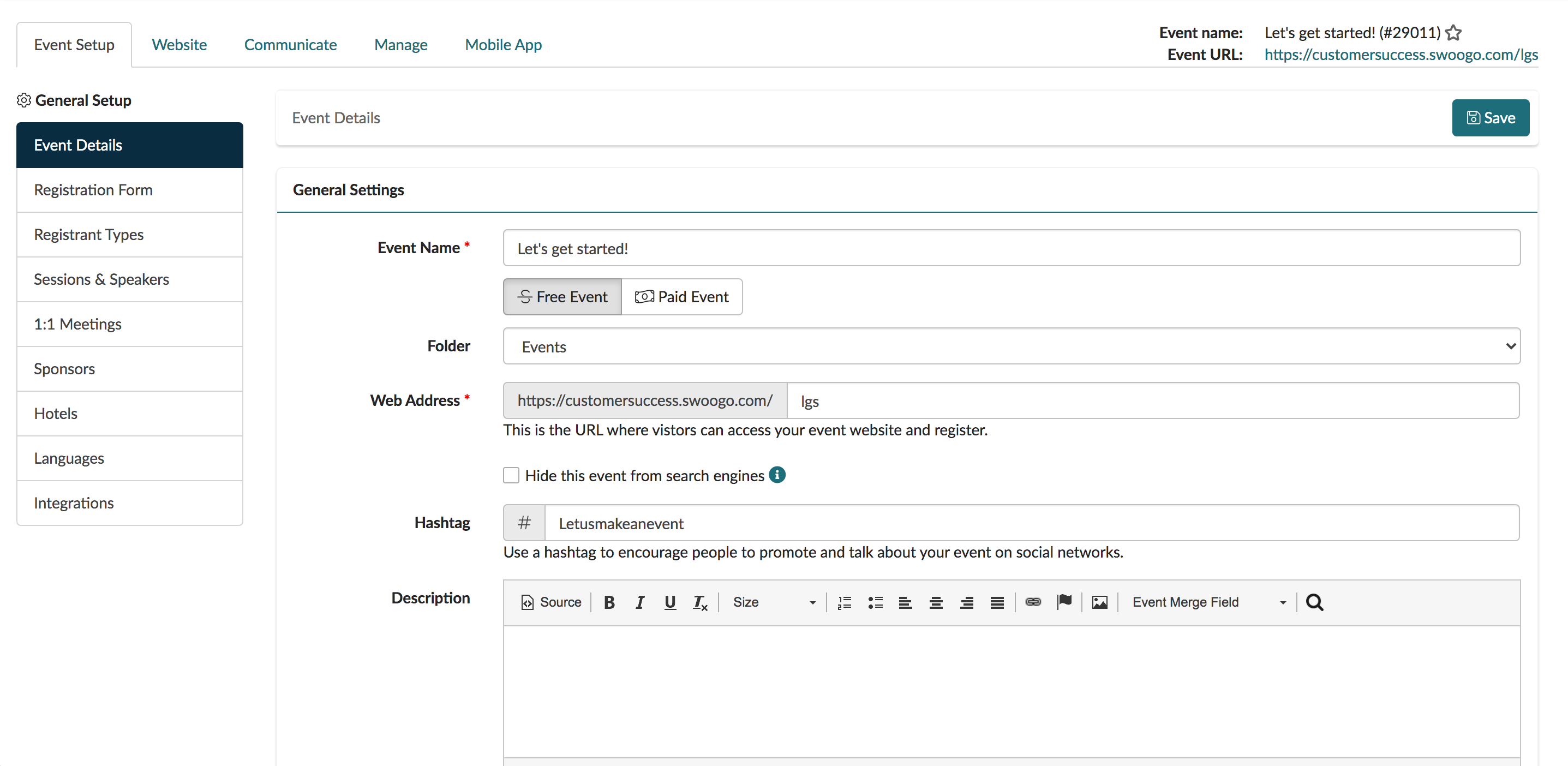Toggle italic text formatting
The height and width of the screenshot is (766, 1568).
639,602
